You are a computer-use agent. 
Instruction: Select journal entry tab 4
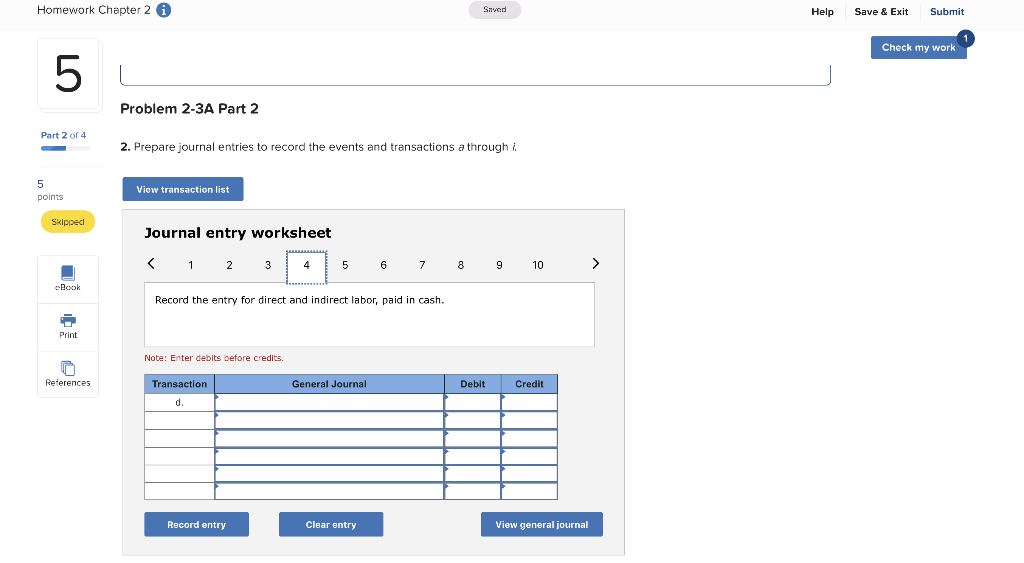point(306,266)
